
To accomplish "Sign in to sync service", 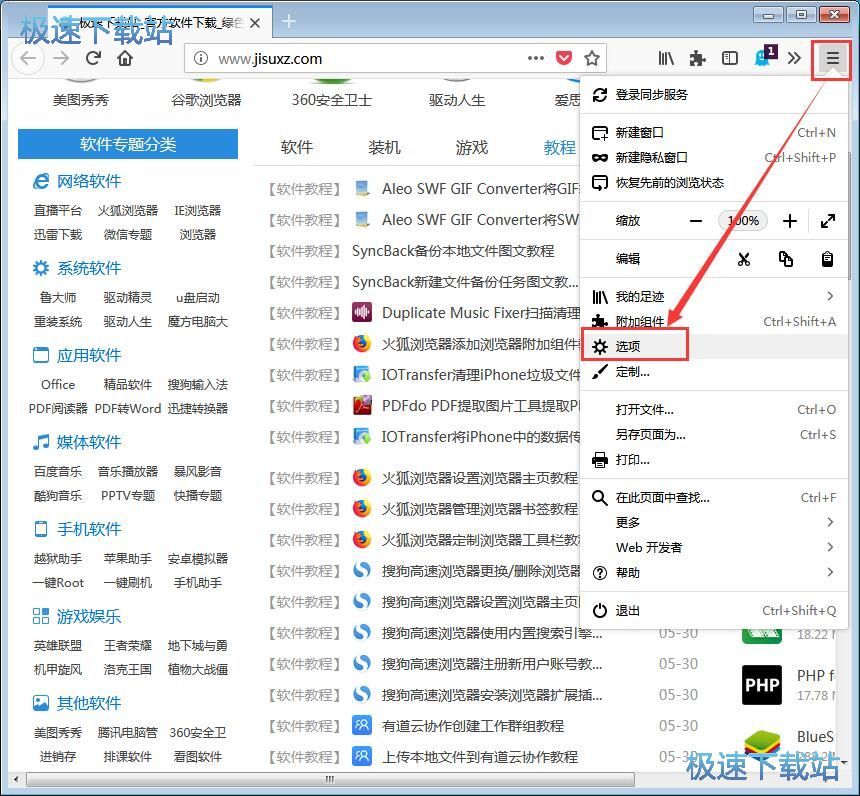I will pyautogui.click(x=713, y=95).
